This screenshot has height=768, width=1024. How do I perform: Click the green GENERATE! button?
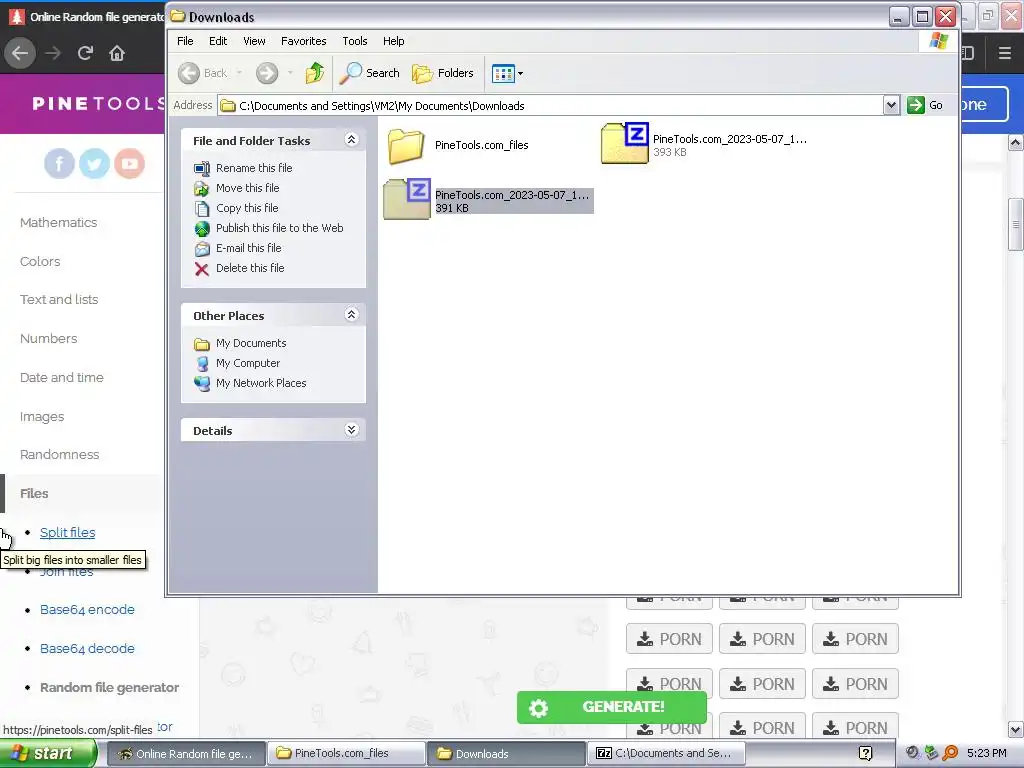(x=611, y=707)
